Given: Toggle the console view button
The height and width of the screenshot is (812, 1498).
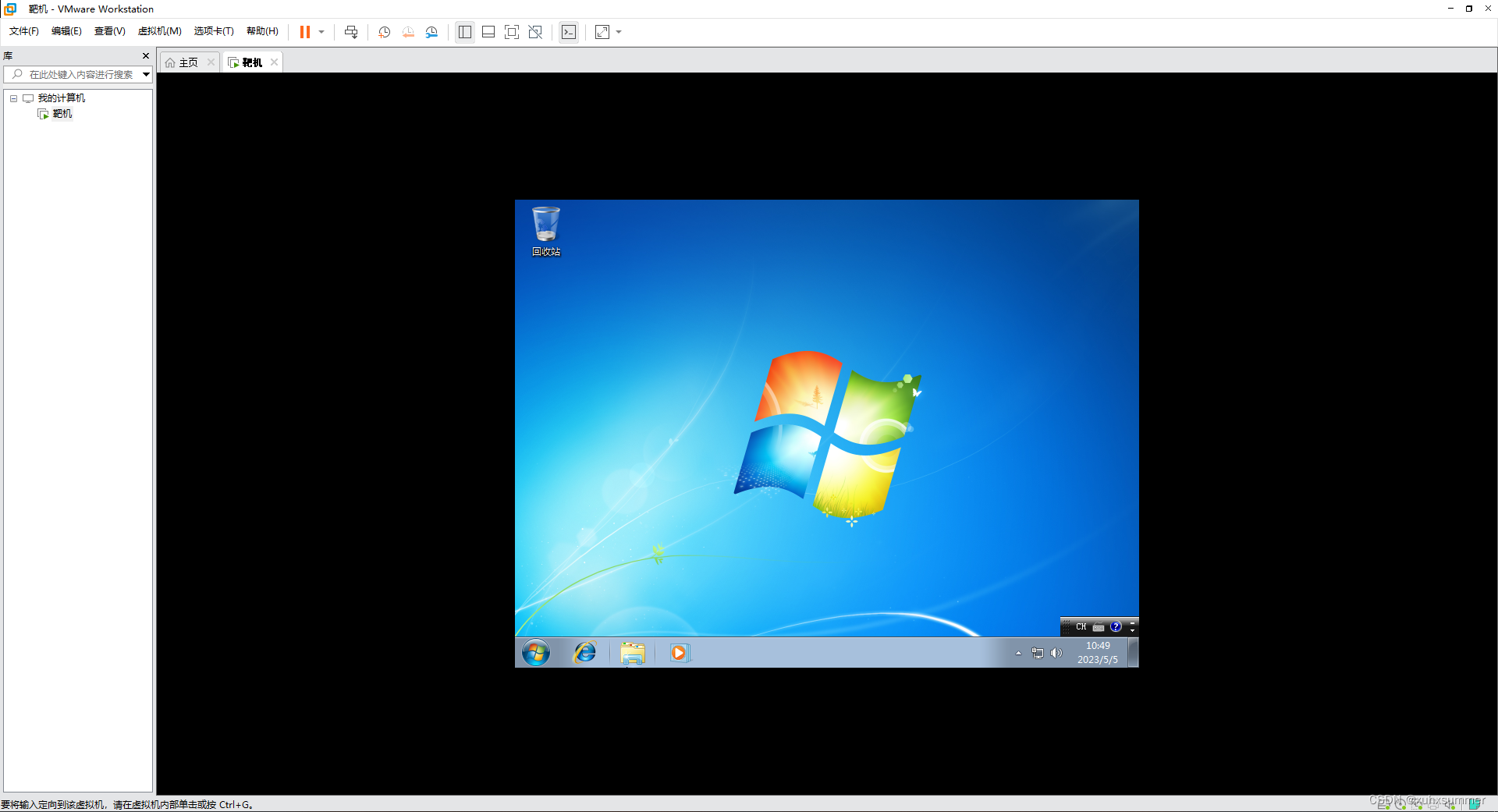Looking at the screenshot, I should (x=569, y=32).
